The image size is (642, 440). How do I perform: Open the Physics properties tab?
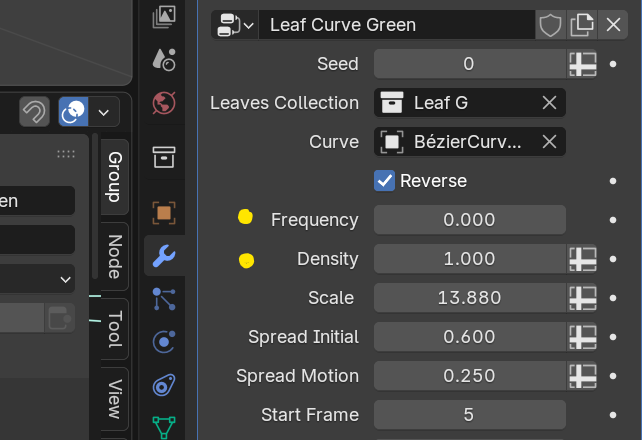pos(164,341)
